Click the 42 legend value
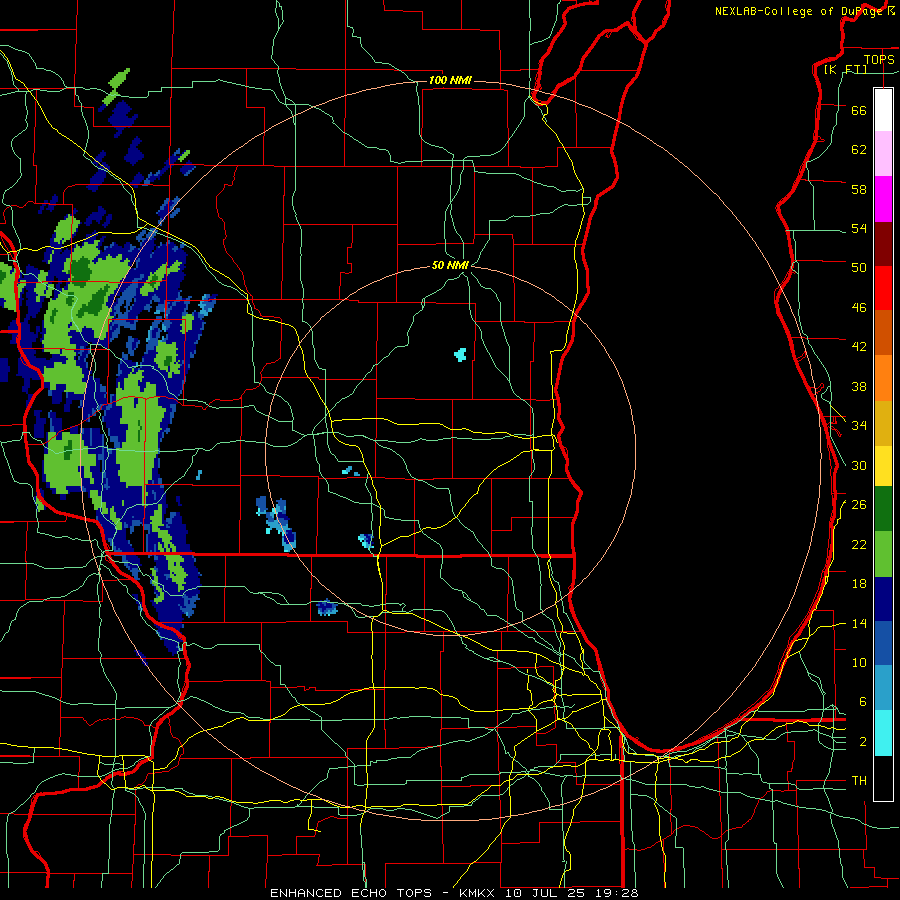This screenshot has width=900, height=900. [859, 347]
